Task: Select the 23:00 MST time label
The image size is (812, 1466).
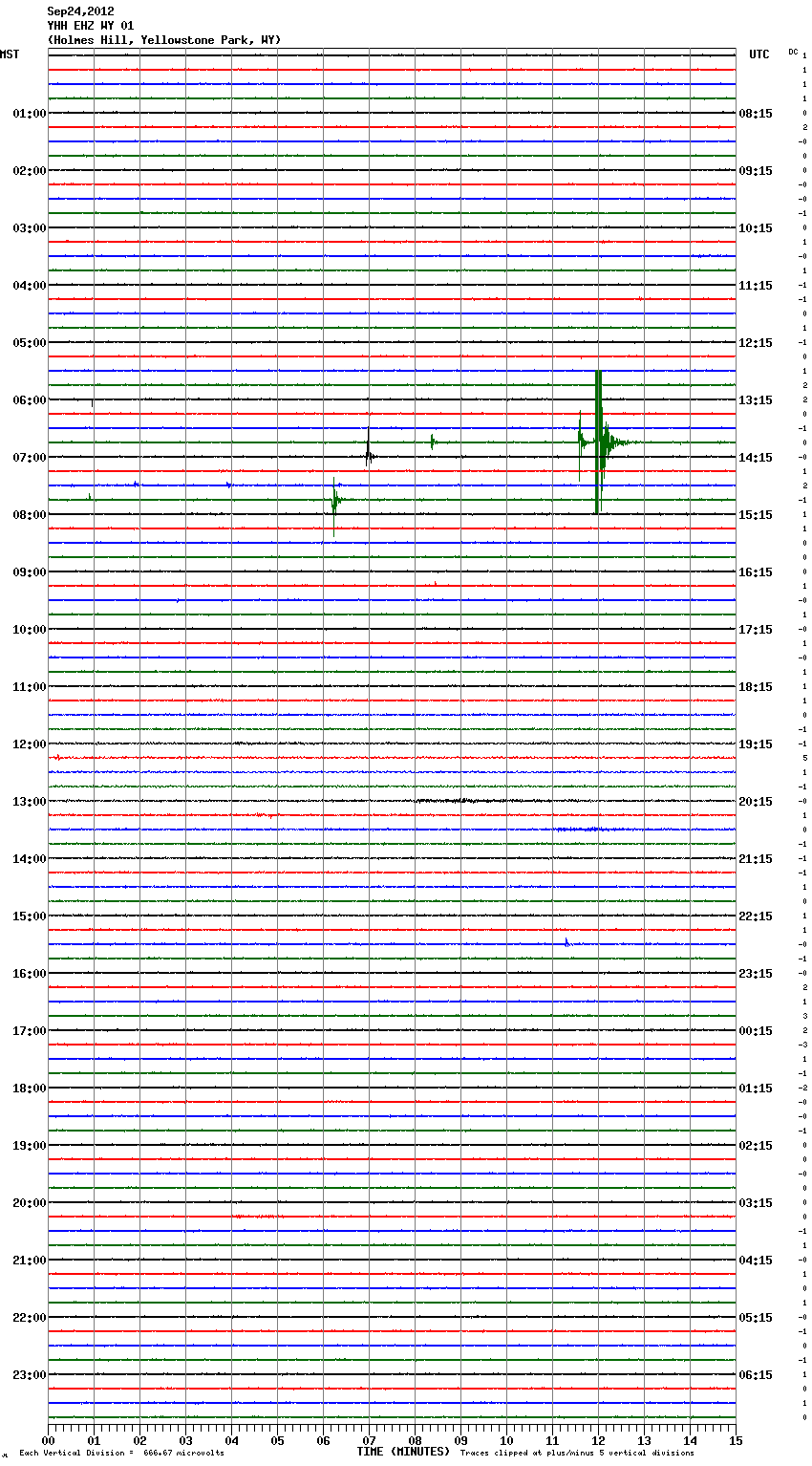Action: click(x=30, y=1375)
